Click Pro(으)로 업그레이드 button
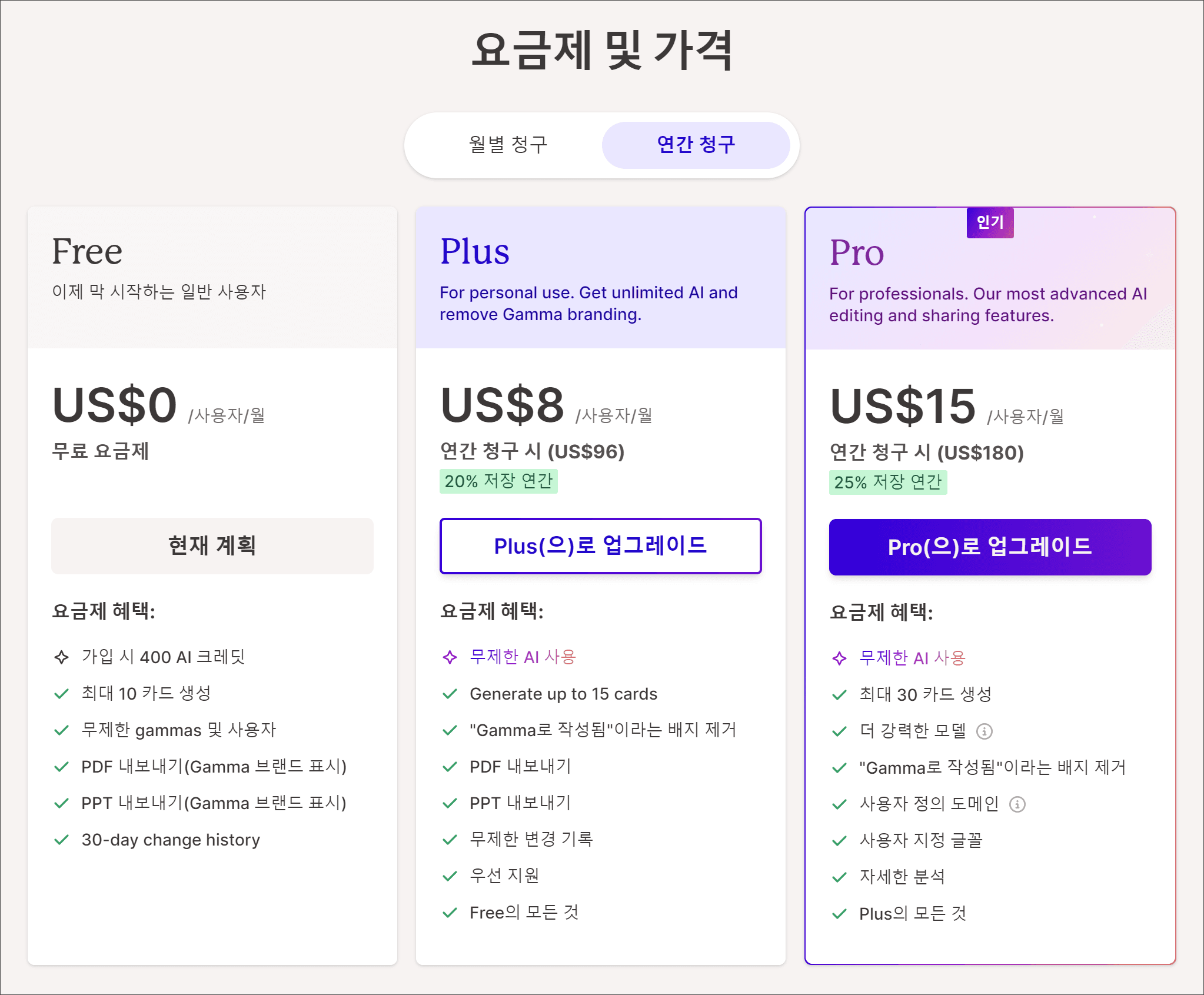This screenshot has height=995, width=1204. tap(990, 547)
